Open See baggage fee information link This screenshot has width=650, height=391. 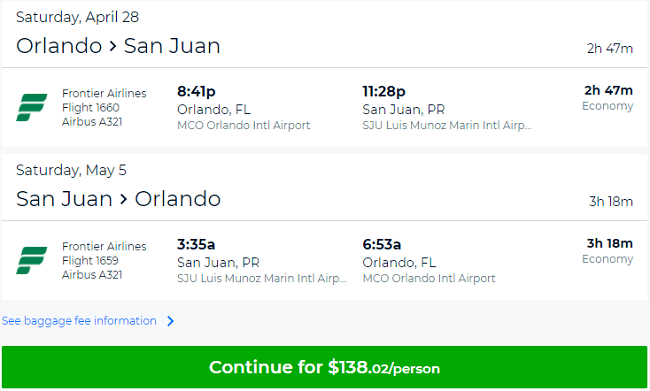79,321
